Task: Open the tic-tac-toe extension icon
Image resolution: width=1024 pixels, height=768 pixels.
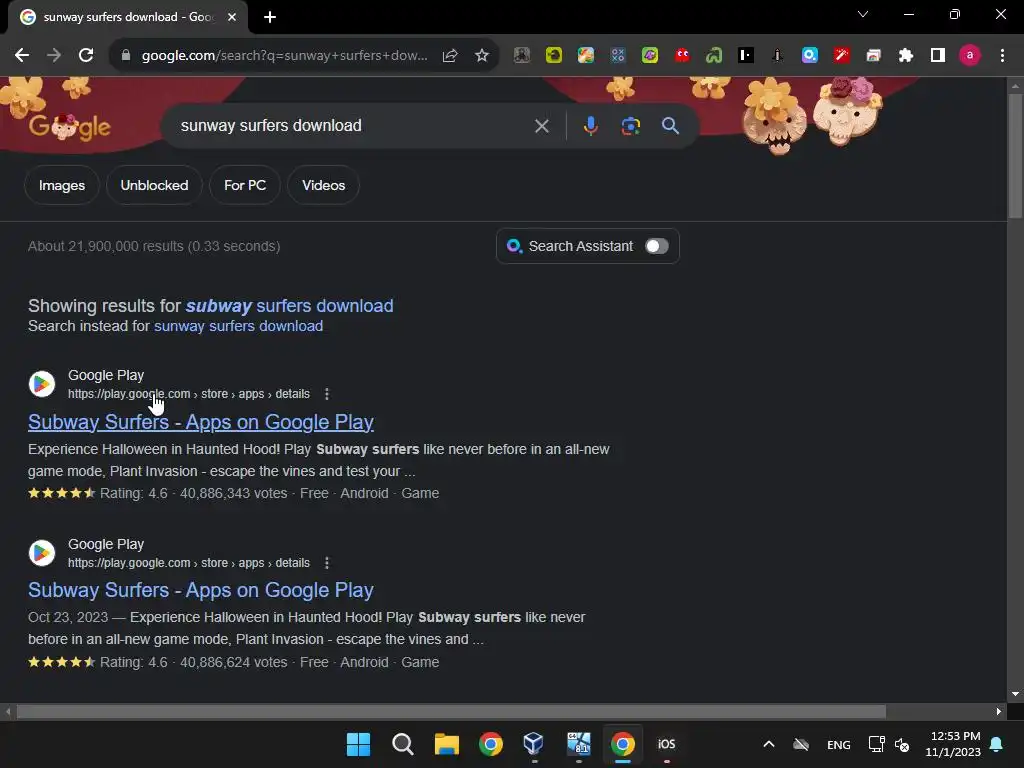Action: (618, 56)
